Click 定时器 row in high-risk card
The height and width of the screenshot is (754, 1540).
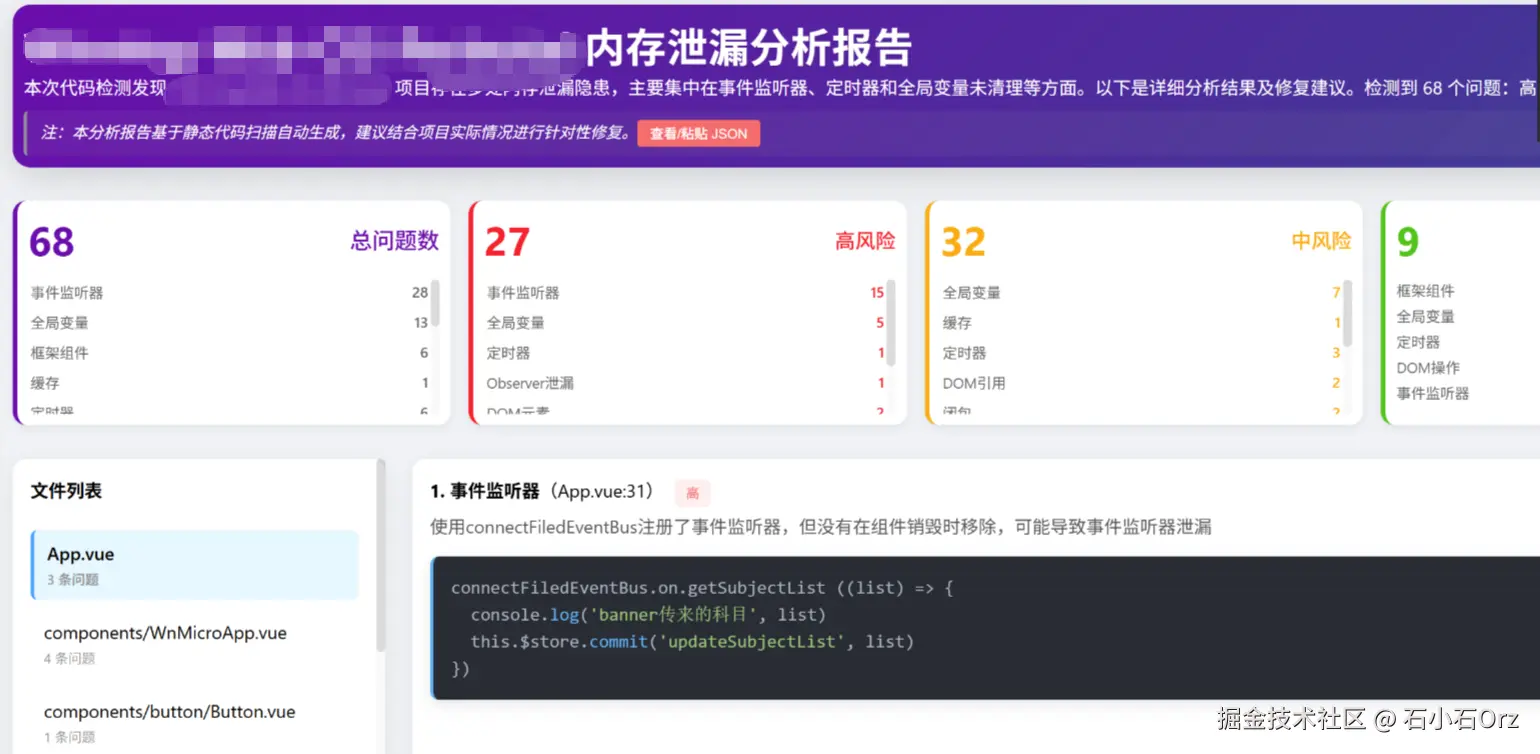[x=685, y=353]
